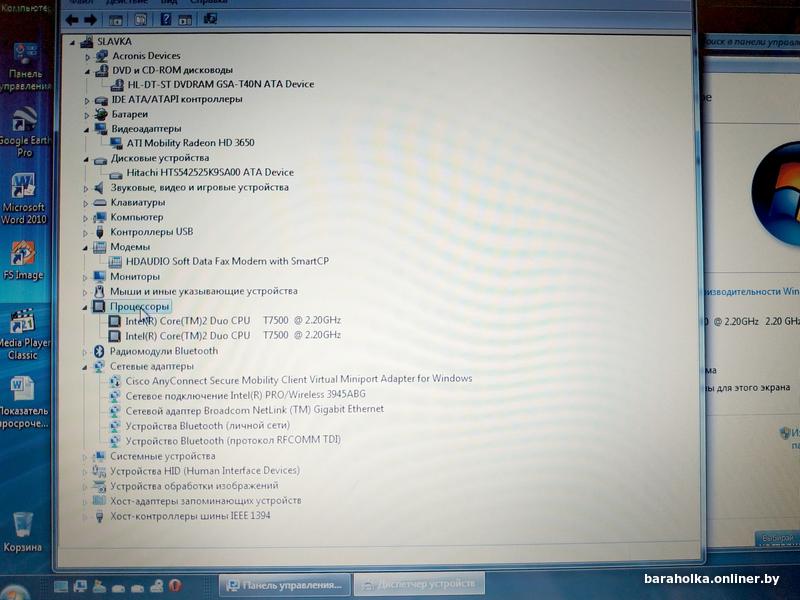
Task: Click the scan for hardware changes toolbar icon
Action: point(210,19)
